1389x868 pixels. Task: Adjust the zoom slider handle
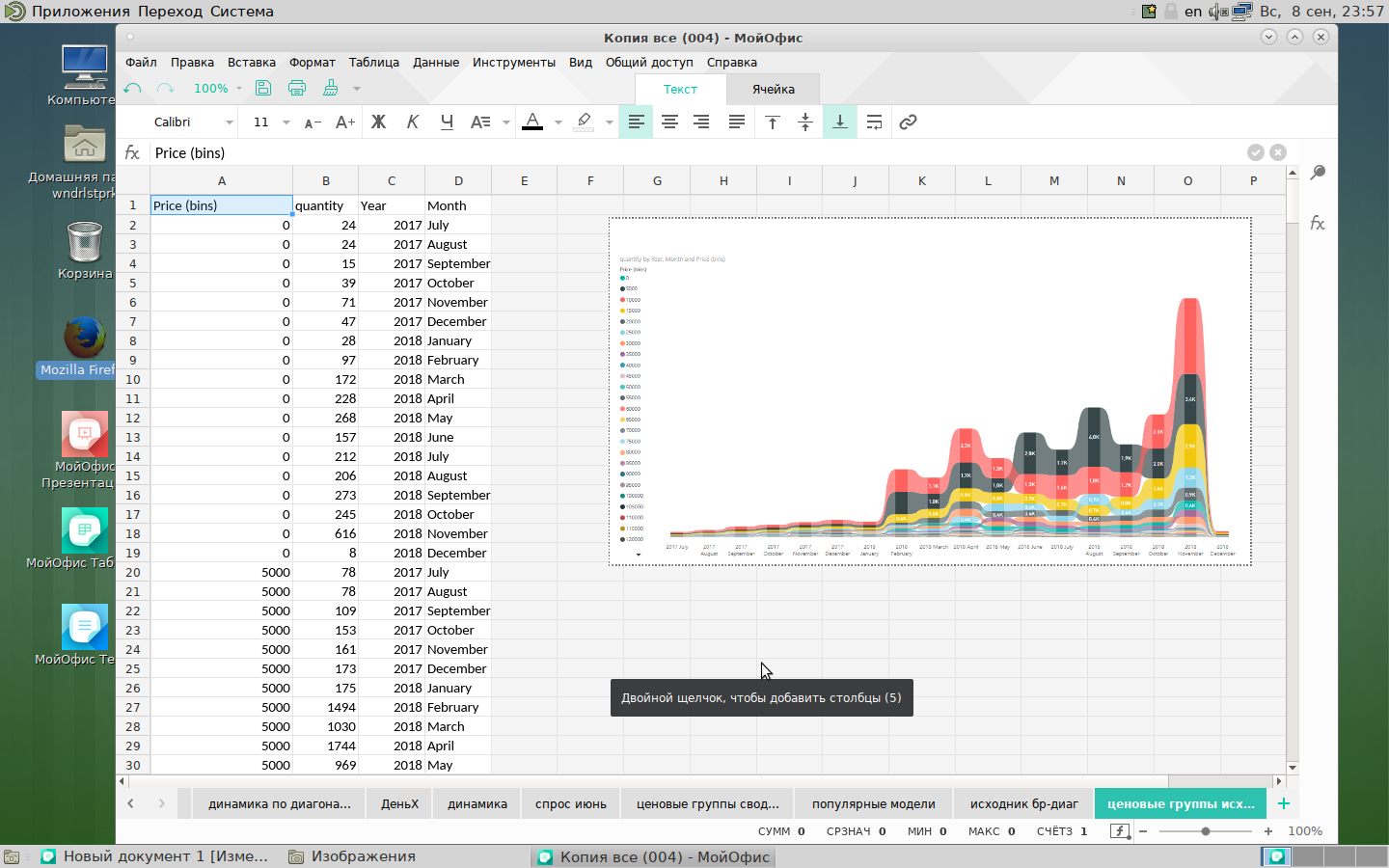pos(1206,831)
